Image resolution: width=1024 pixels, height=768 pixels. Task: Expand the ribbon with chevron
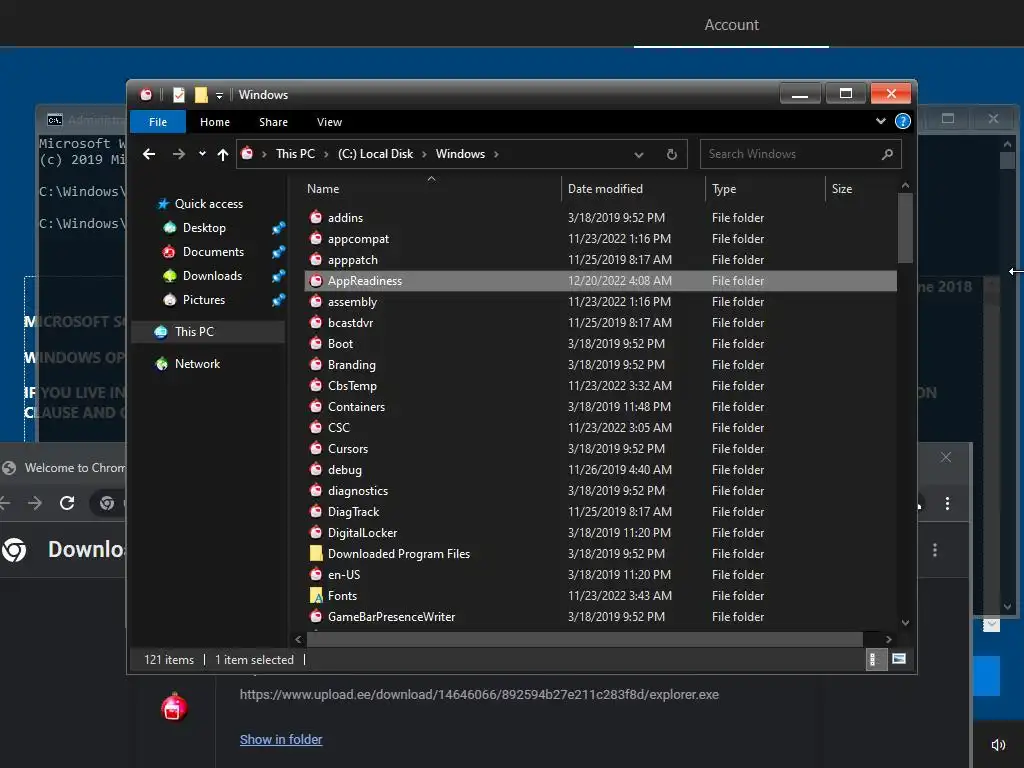pos(881,121)
